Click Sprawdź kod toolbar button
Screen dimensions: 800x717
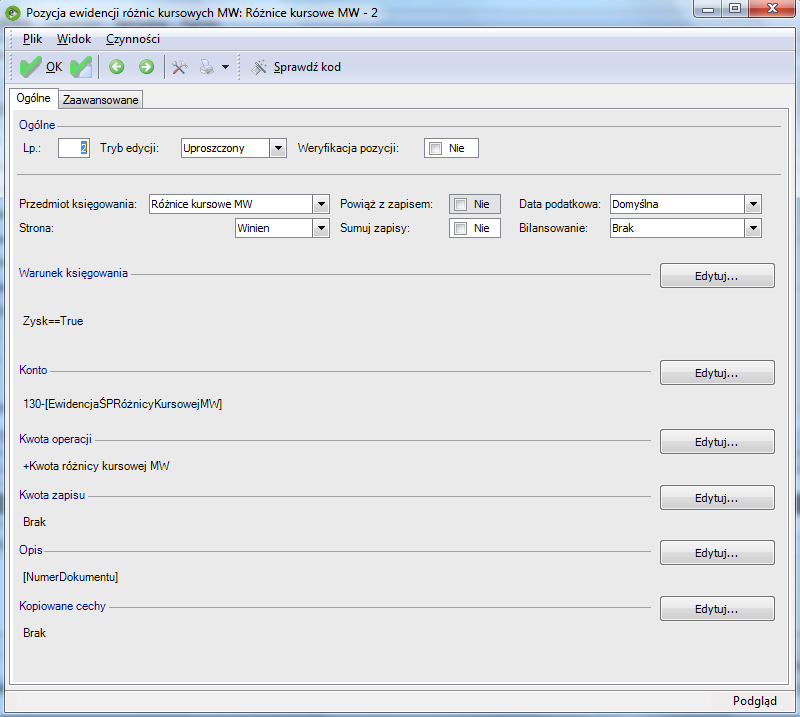[296, 67]
